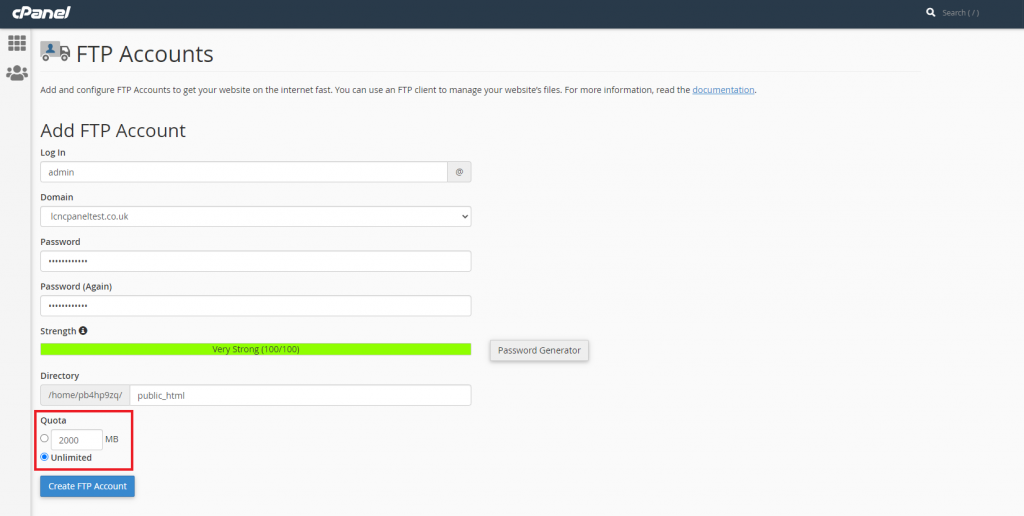
Task: Click the Very Strong strength bar
Action: (x=255, y=349)
